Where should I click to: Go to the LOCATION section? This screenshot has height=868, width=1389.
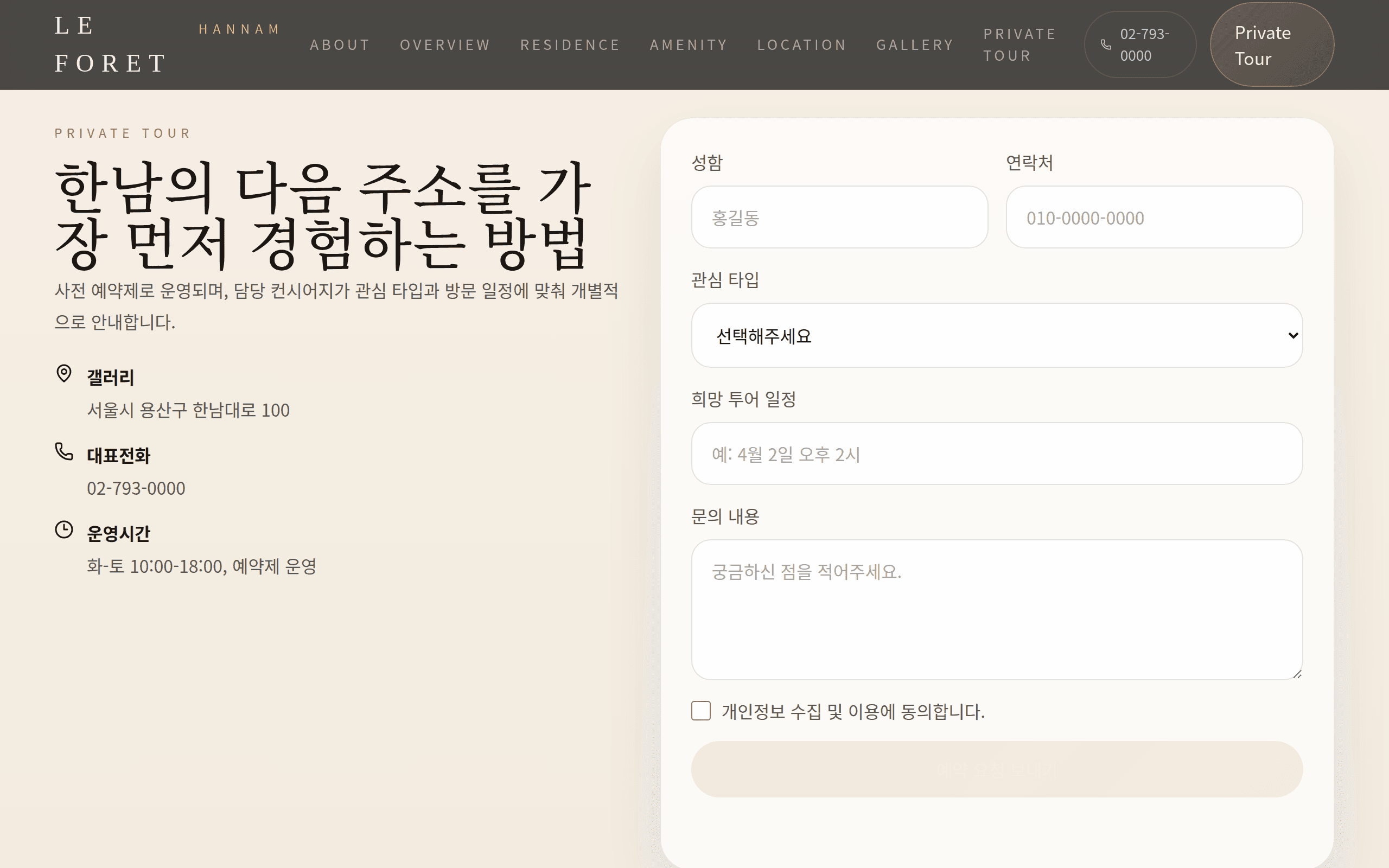tap(802, 44)
